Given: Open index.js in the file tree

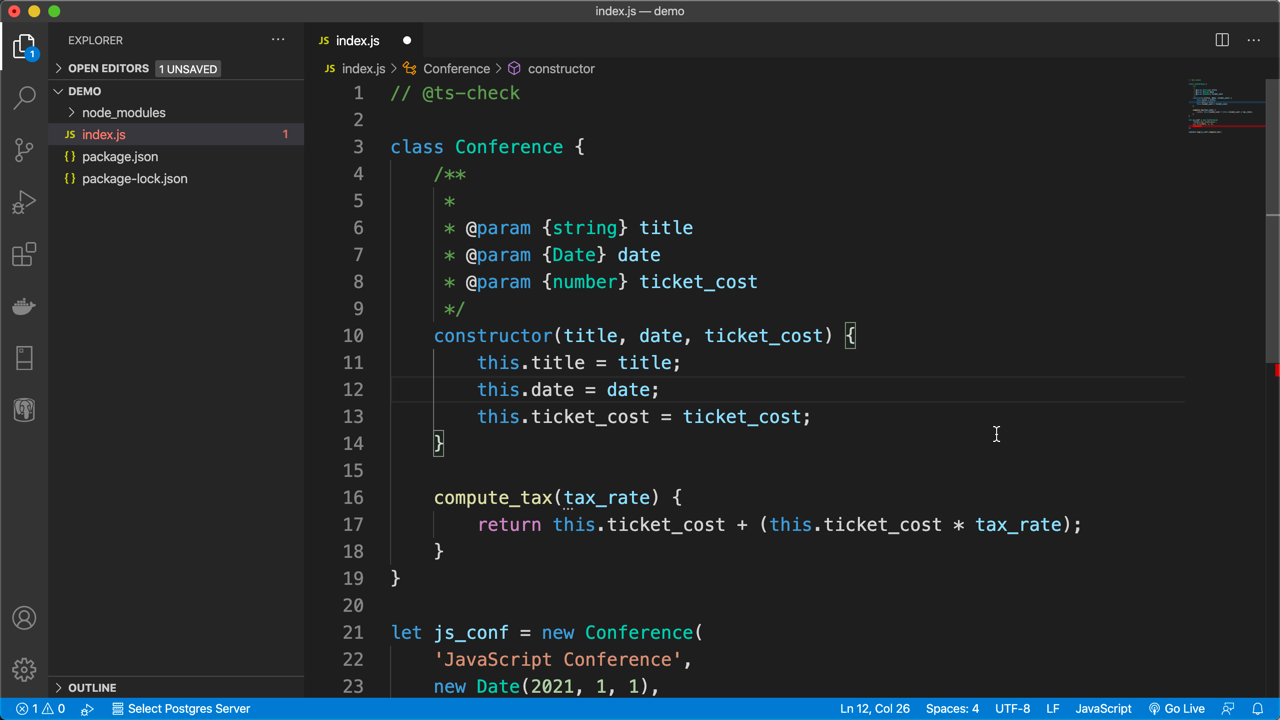Looking at the screenshot, I should (x=176, y=134).
